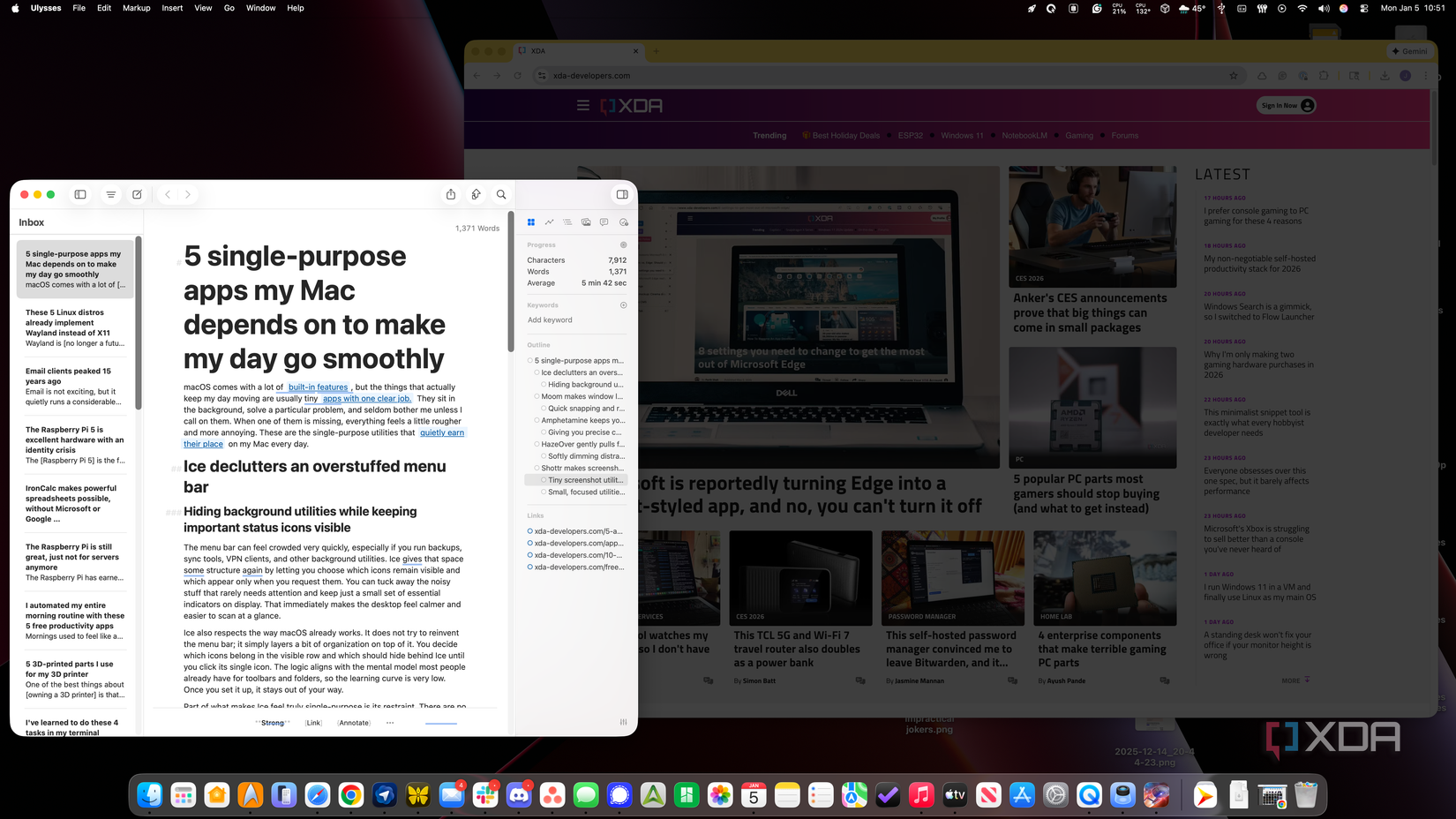Open Ulysses butterfly icon in the Dock
The width and height of the screenshot is (1456, 819).
tap(418, 795)
